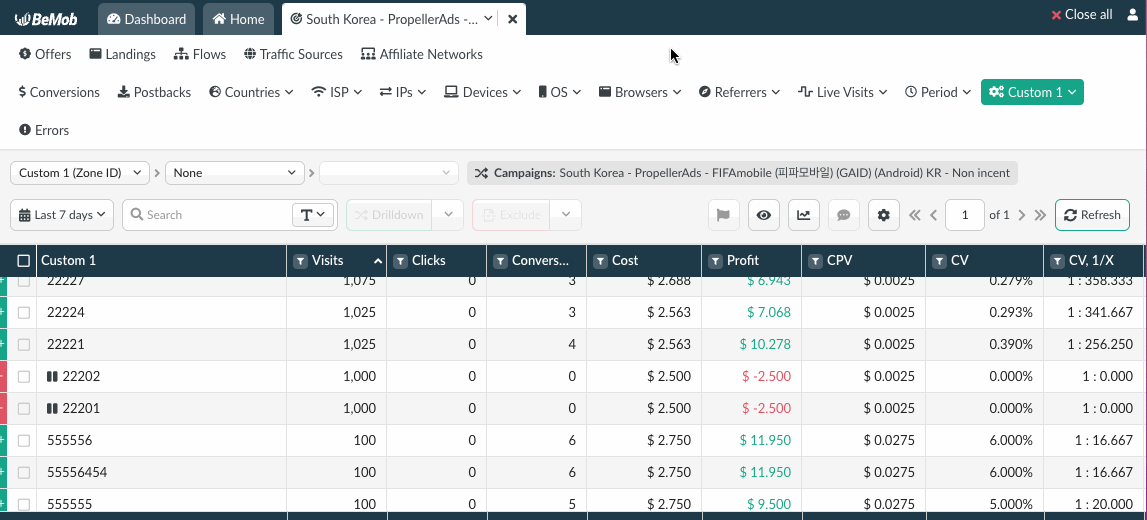Click the pause icon beside 22202

coord(52,377)
